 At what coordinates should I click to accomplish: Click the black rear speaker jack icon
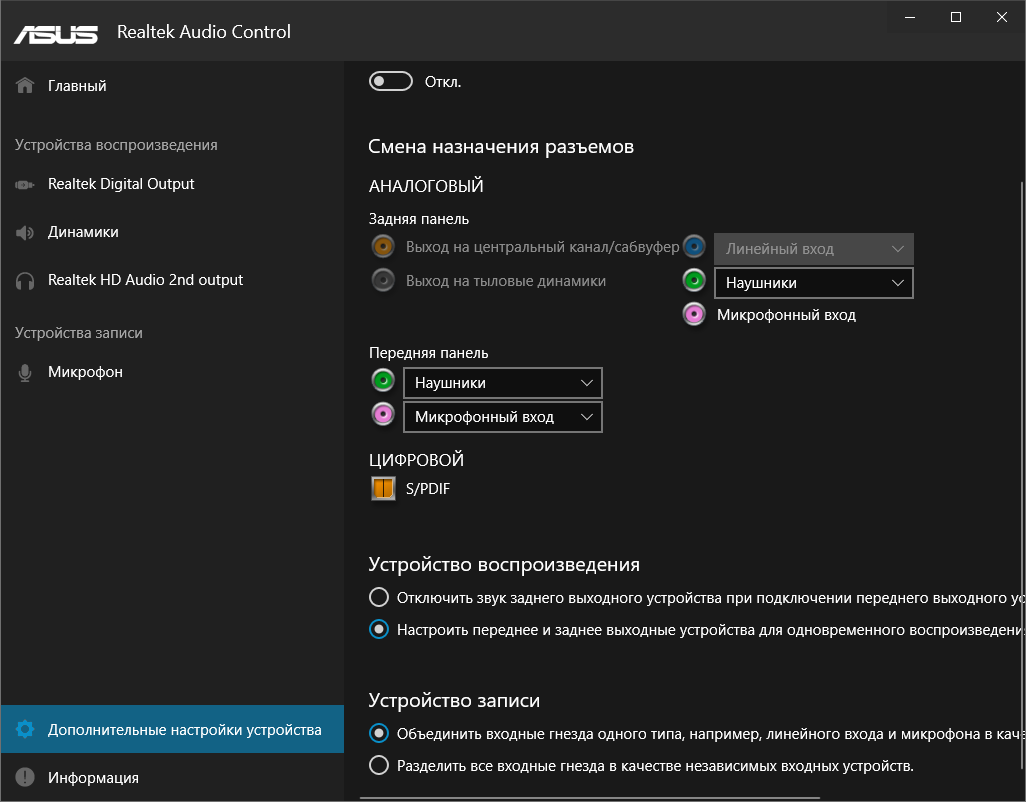pos(382,281)
